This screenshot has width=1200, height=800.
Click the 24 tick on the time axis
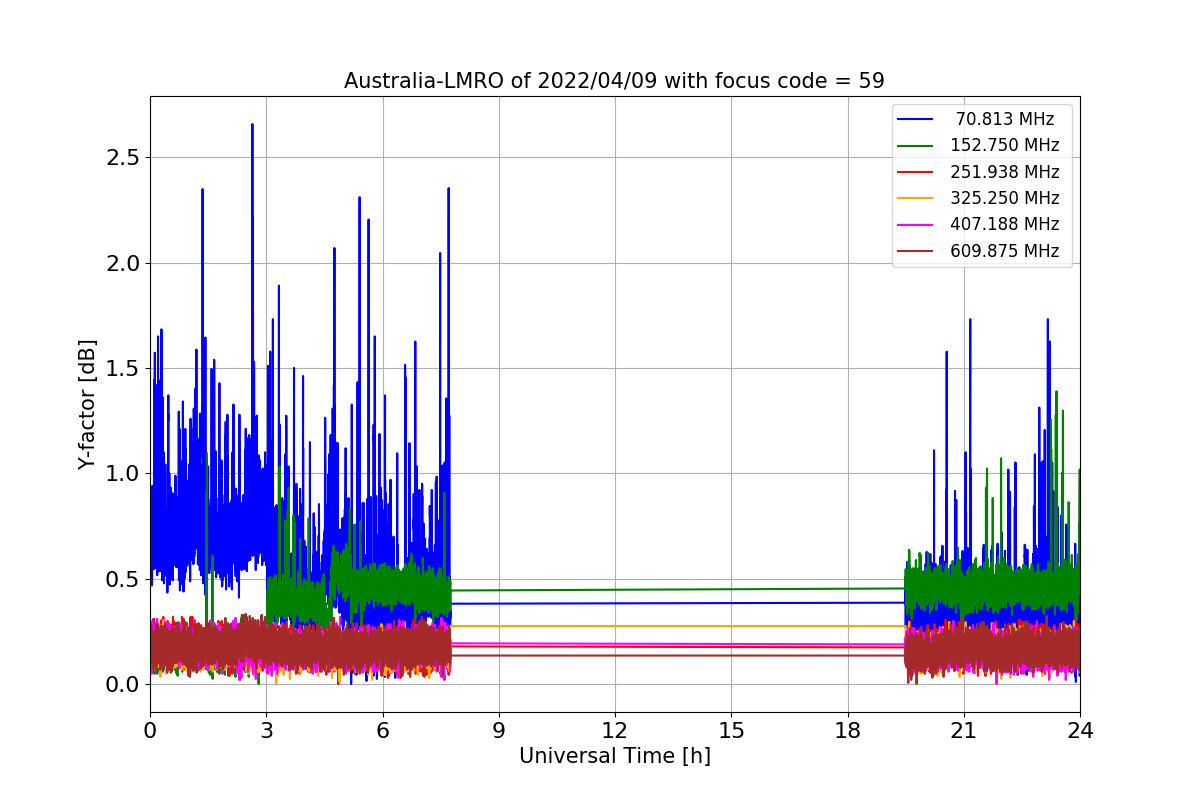[1080, 731]
